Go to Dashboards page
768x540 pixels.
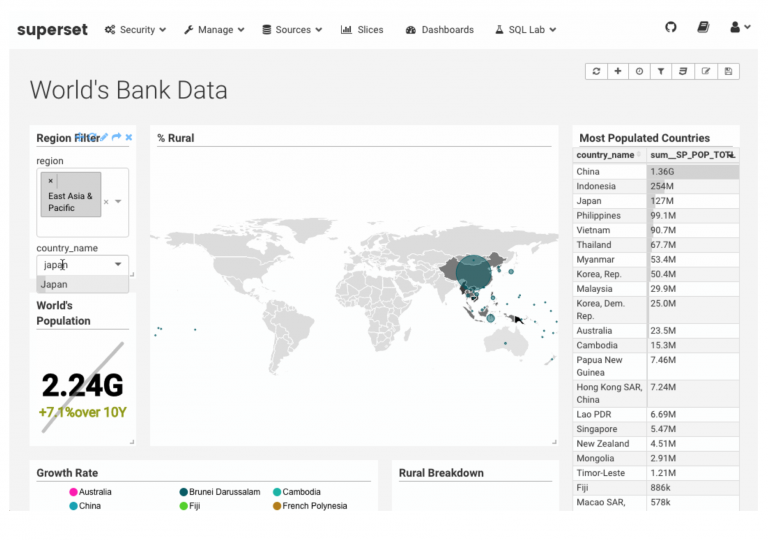coord(439,30)
